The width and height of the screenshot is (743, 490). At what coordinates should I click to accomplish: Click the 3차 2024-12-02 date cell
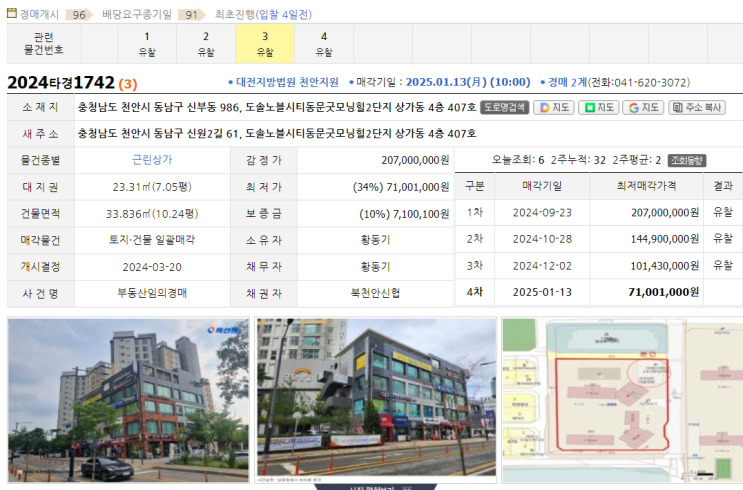click(542, 266)
